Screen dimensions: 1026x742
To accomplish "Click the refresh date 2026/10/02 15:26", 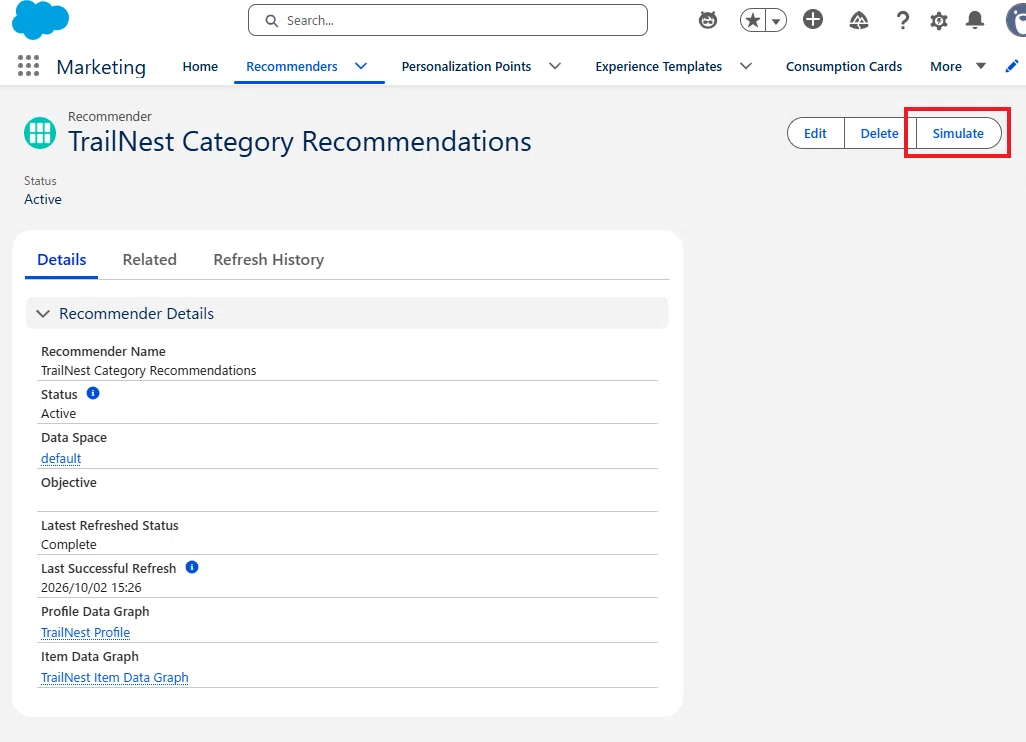I will 91,588.
